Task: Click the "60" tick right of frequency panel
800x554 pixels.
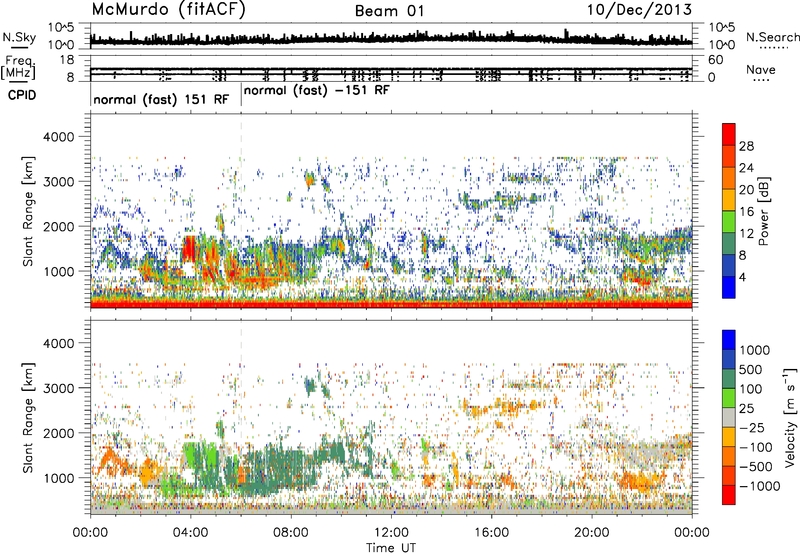Action: [x=715, y=60]
